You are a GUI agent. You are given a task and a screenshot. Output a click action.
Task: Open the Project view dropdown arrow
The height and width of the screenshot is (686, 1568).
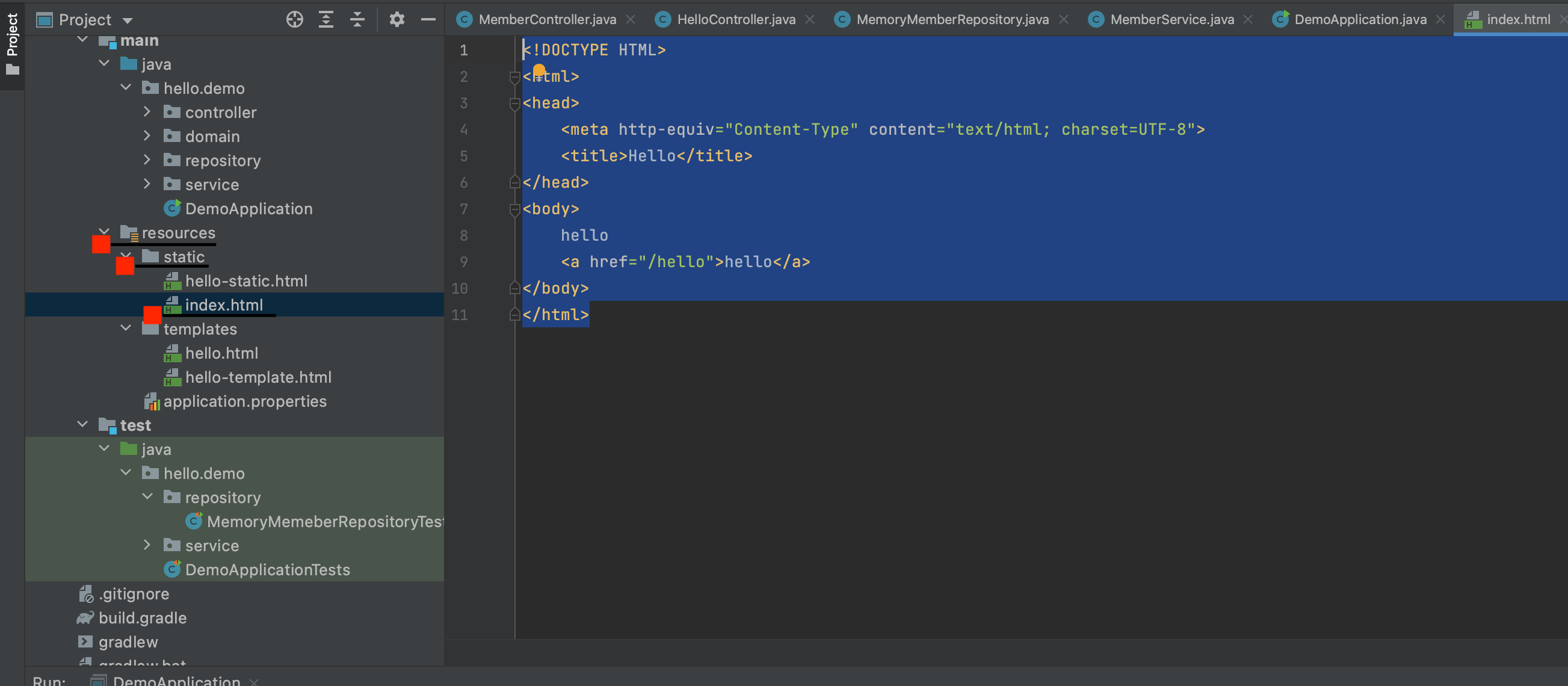pos(127,20)
